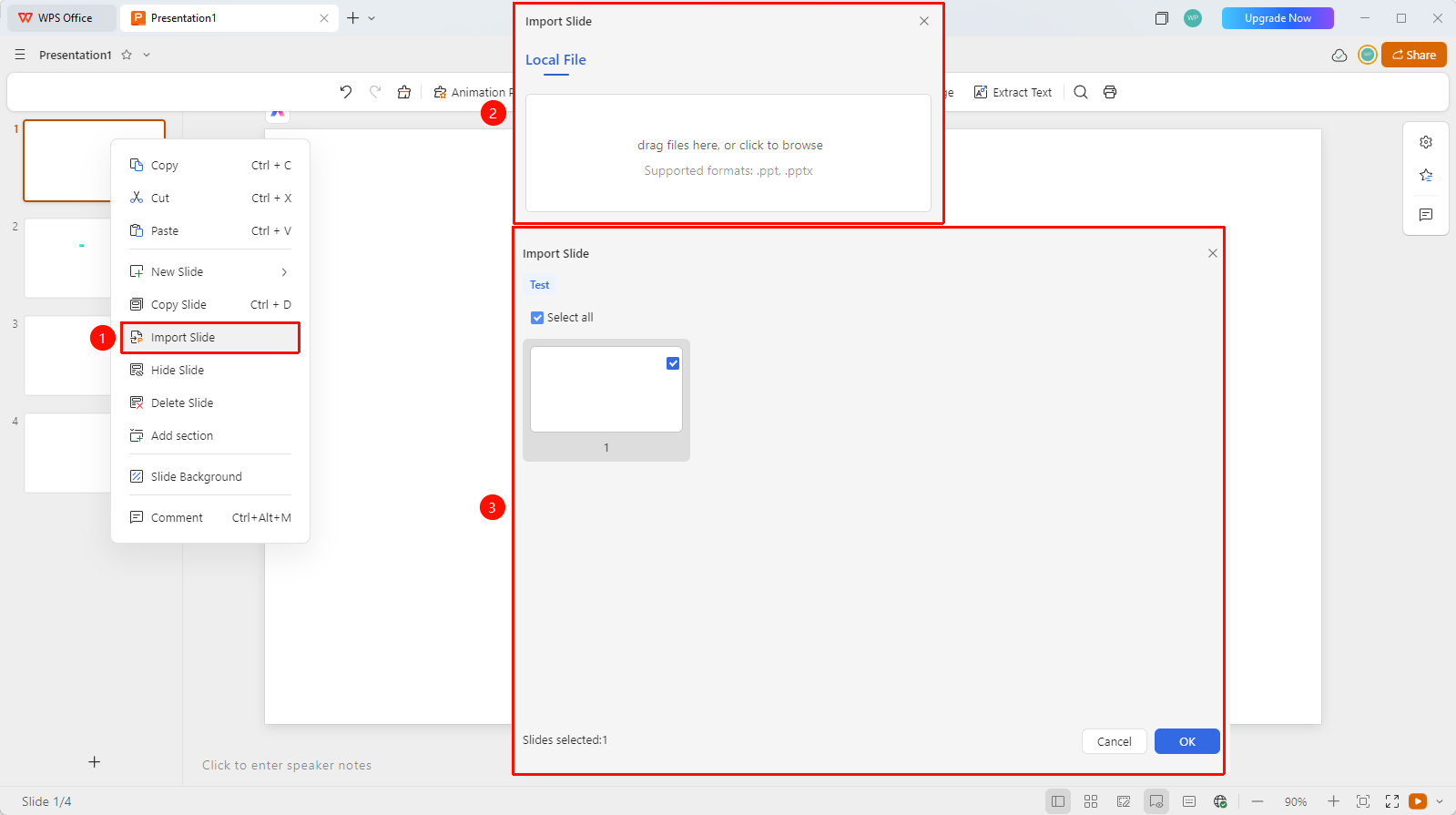Open the search magnifier in the toolbar
This screenshot has width=1456, height=815.
click(1081, 92)
